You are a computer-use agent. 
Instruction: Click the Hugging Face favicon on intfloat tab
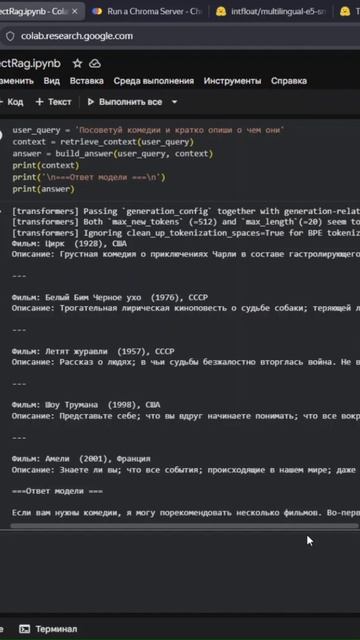click(221, 12)
